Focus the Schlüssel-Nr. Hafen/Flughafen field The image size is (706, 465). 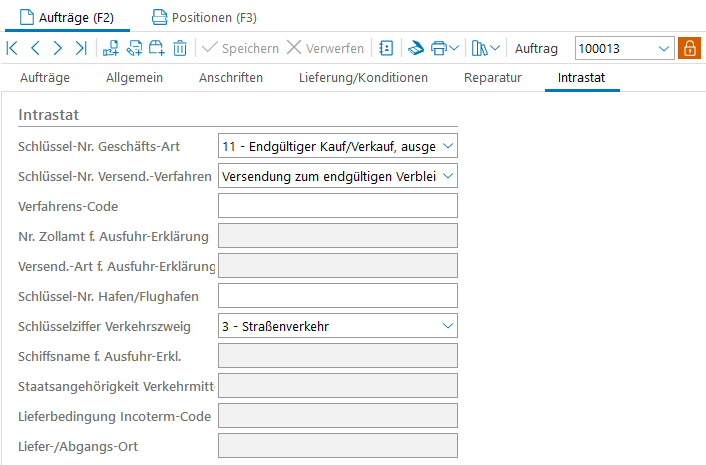(x=337, y=295)
